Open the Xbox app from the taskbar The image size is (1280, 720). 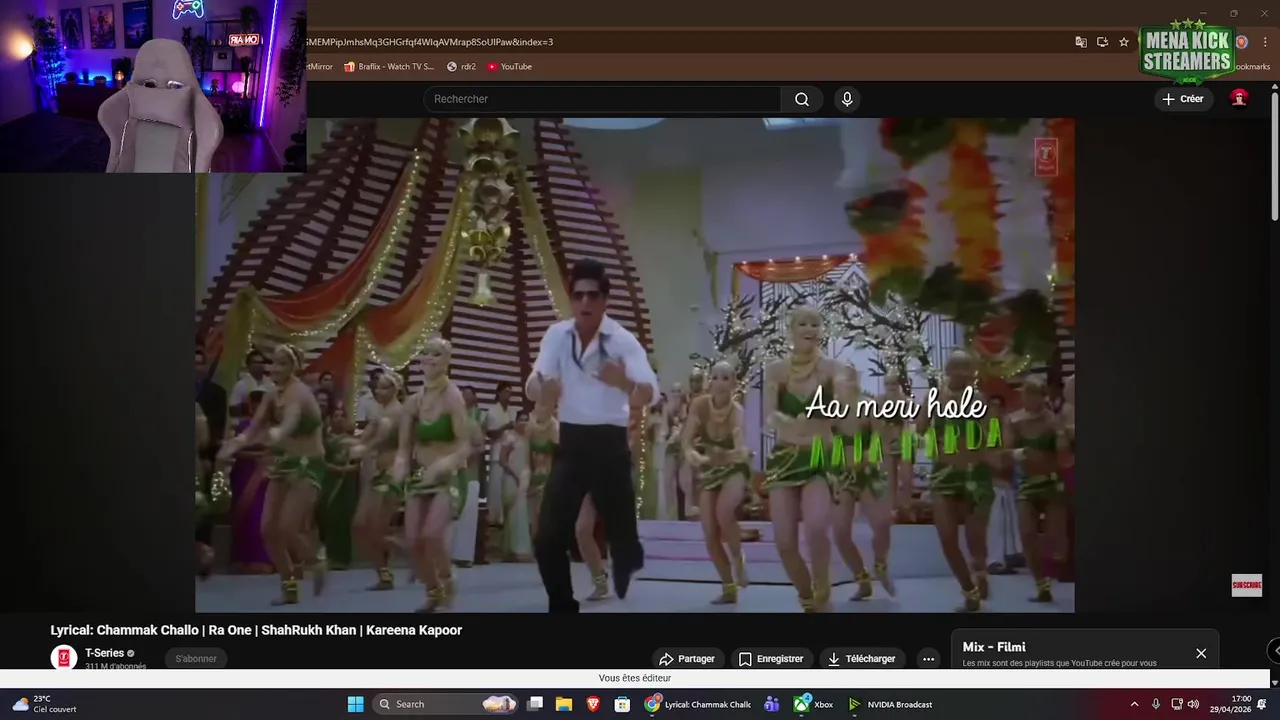pyautogui.click(x=813, y=704)
